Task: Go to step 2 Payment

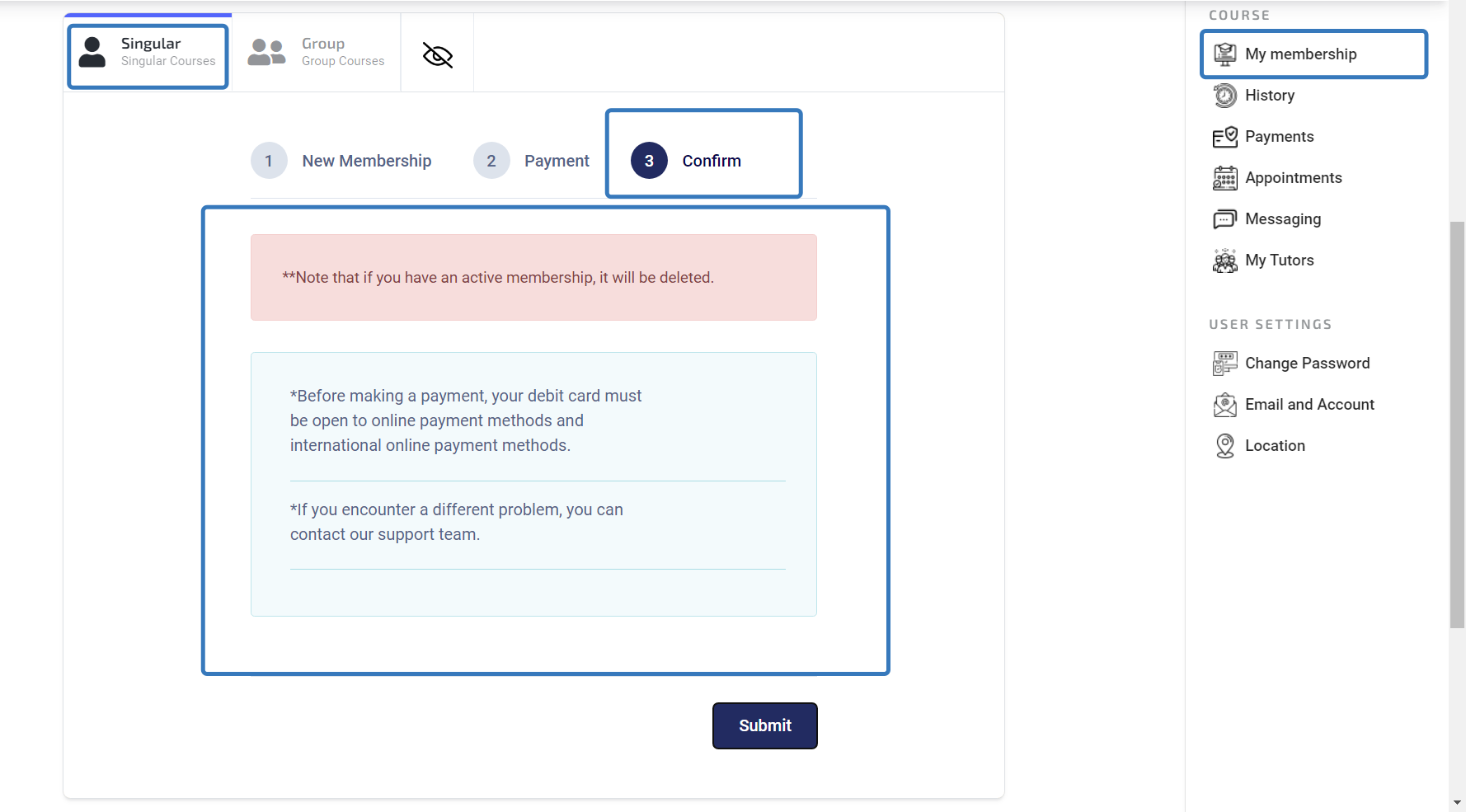Action: pyautogui.click(x=532, y=161)
